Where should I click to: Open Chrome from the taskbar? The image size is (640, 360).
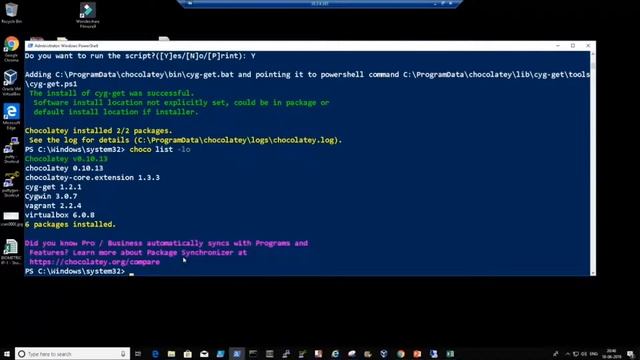(401, 354)
